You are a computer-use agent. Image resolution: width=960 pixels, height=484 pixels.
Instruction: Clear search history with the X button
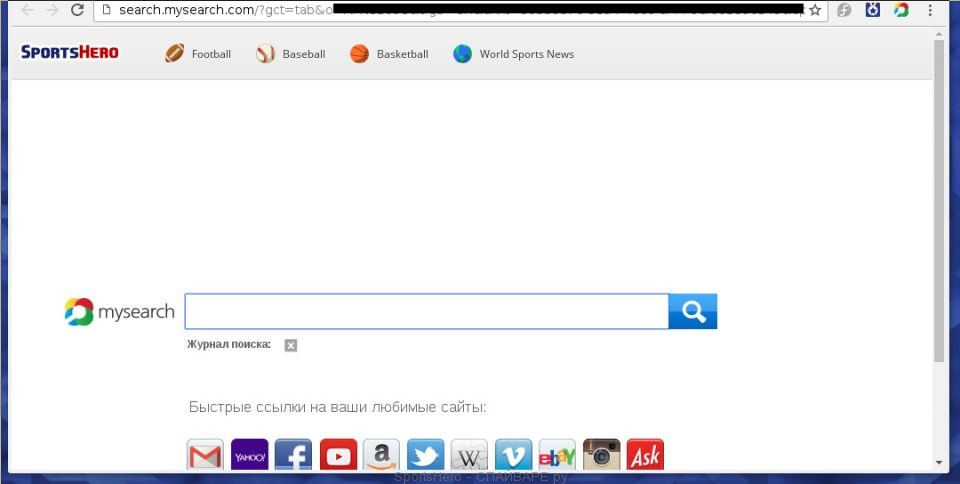coord(290,345)
